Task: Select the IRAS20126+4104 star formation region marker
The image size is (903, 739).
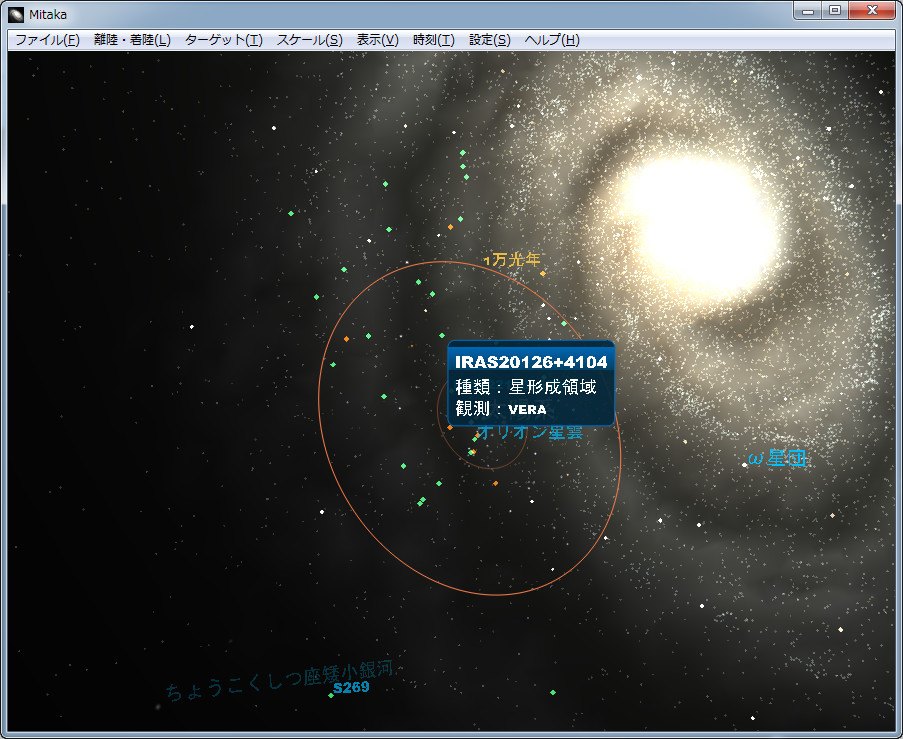Action: point(450,427)
